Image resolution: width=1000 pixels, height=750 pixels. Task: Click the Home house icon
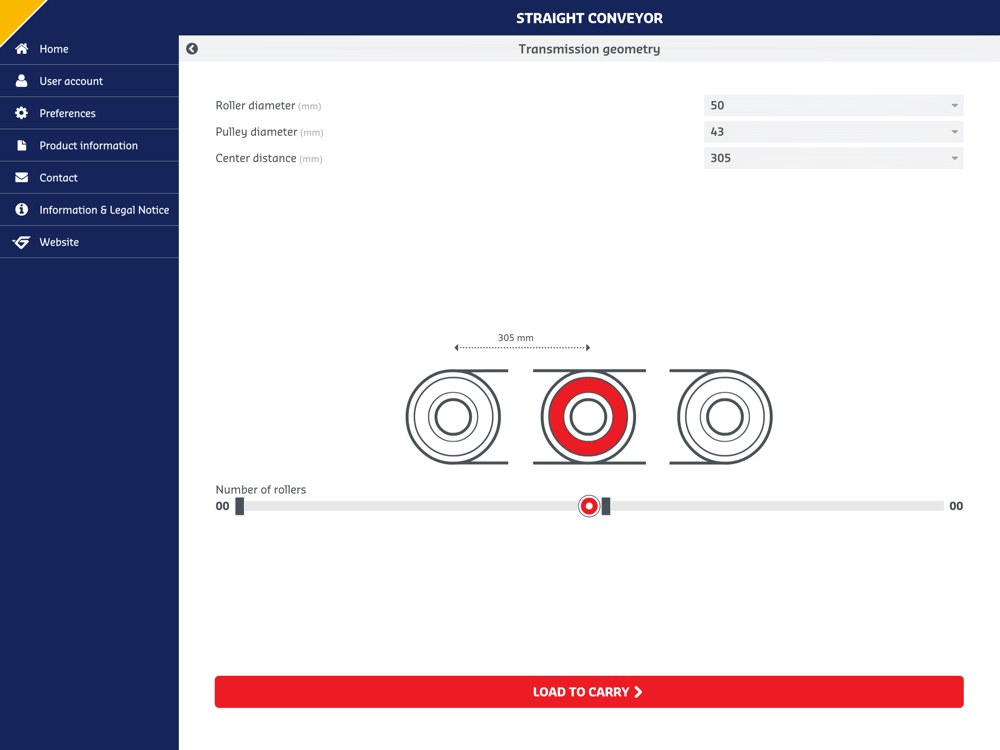click(22, 48)
